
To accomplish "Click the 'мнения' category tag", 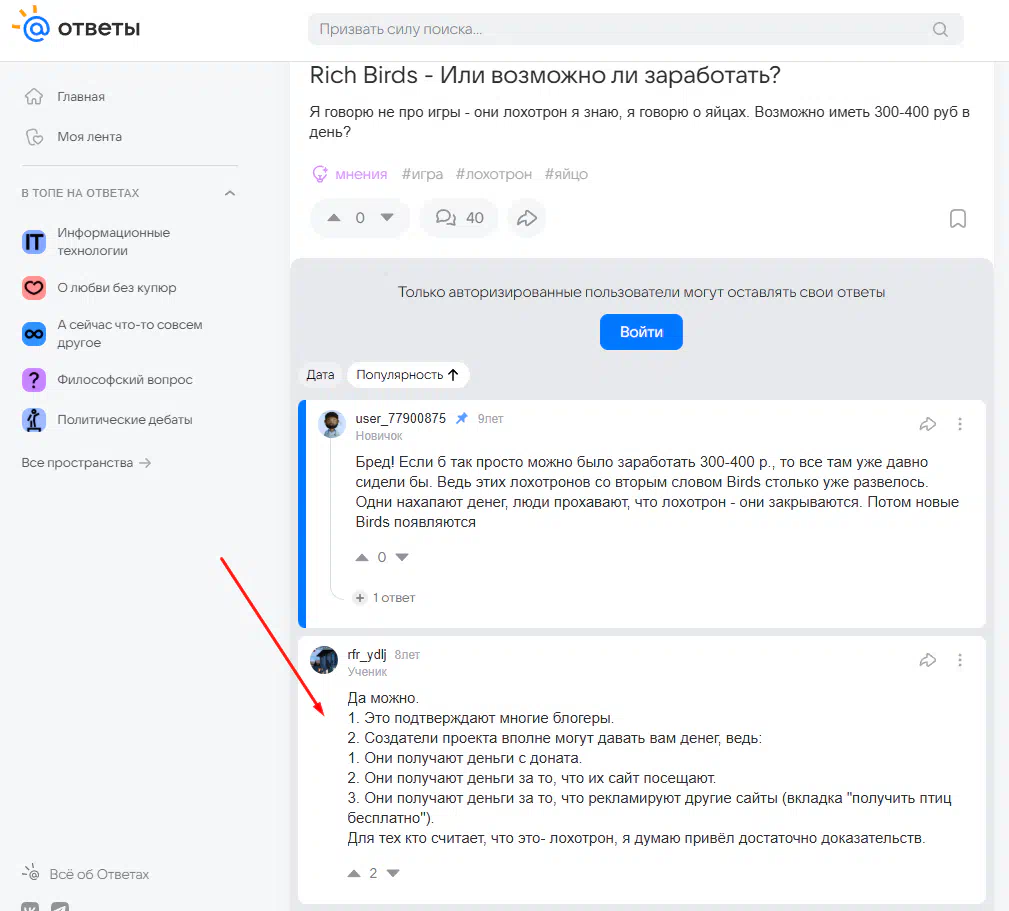I will (x=349, y=174).
